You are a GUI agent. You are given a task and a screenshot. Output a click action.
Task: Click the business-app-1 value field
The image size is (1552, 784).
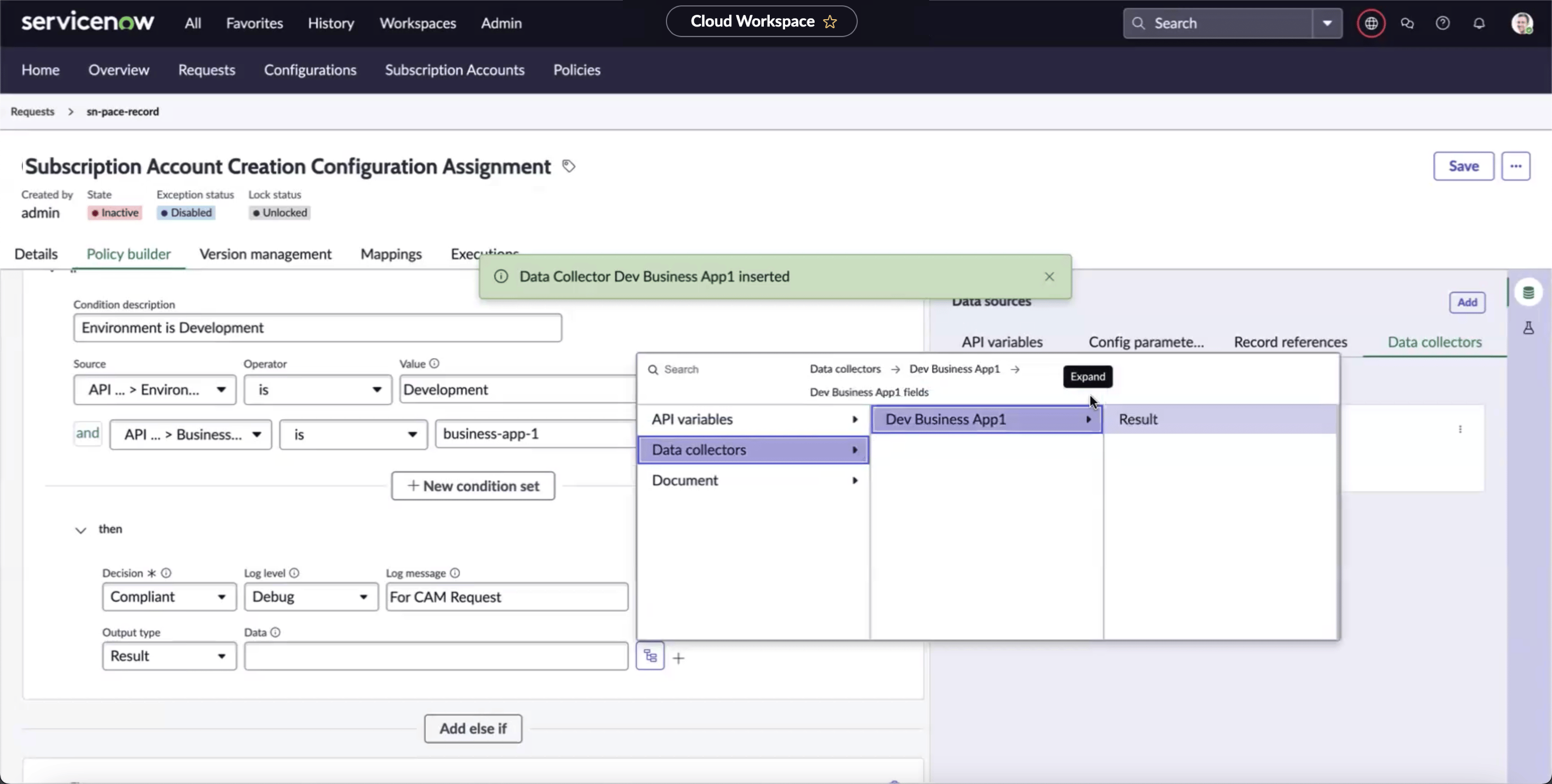[x=535, y=434]
